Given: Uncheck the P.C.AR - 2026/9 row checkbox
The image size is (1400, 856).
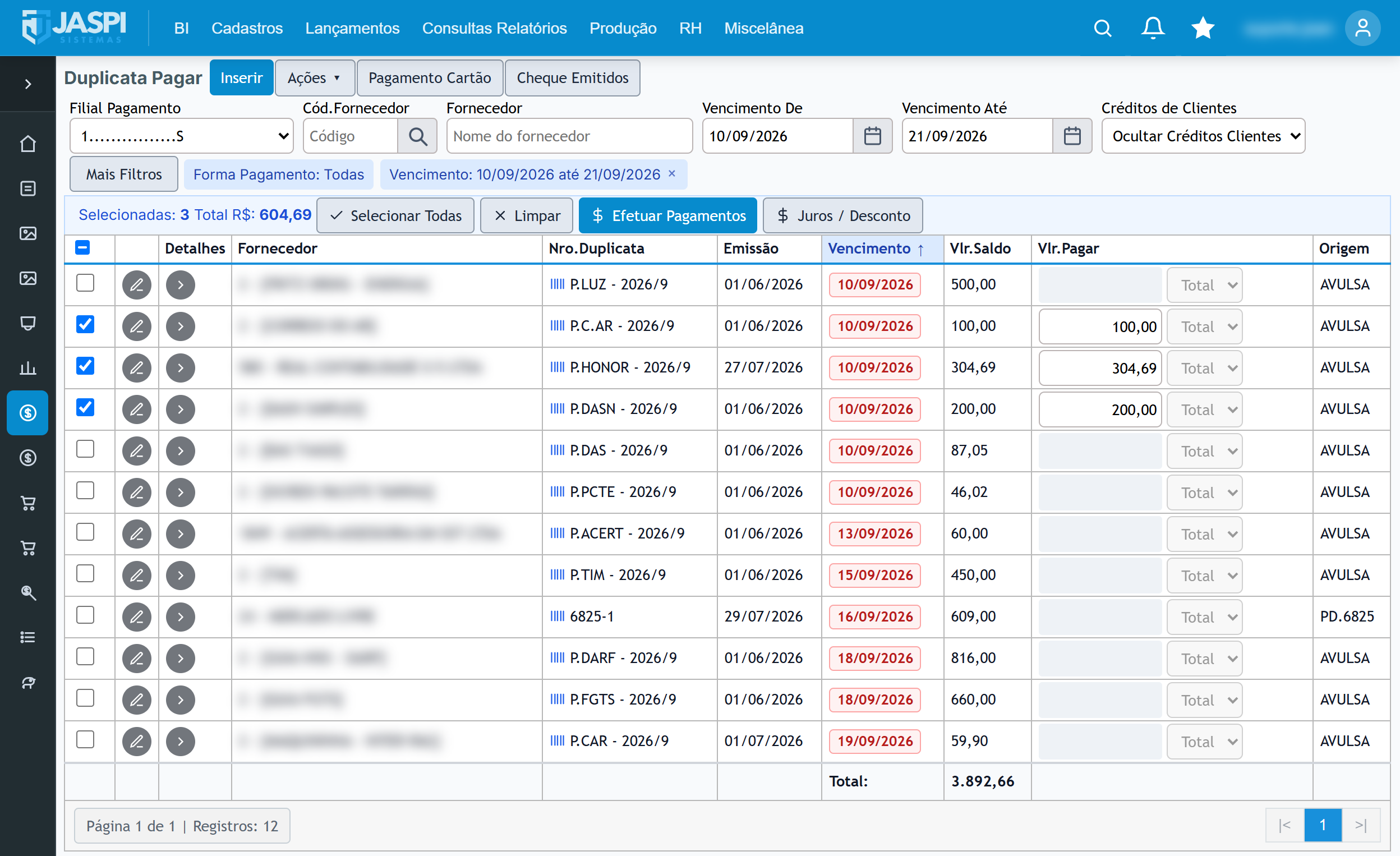Looking at the screenshot, I should click(85, 325).
